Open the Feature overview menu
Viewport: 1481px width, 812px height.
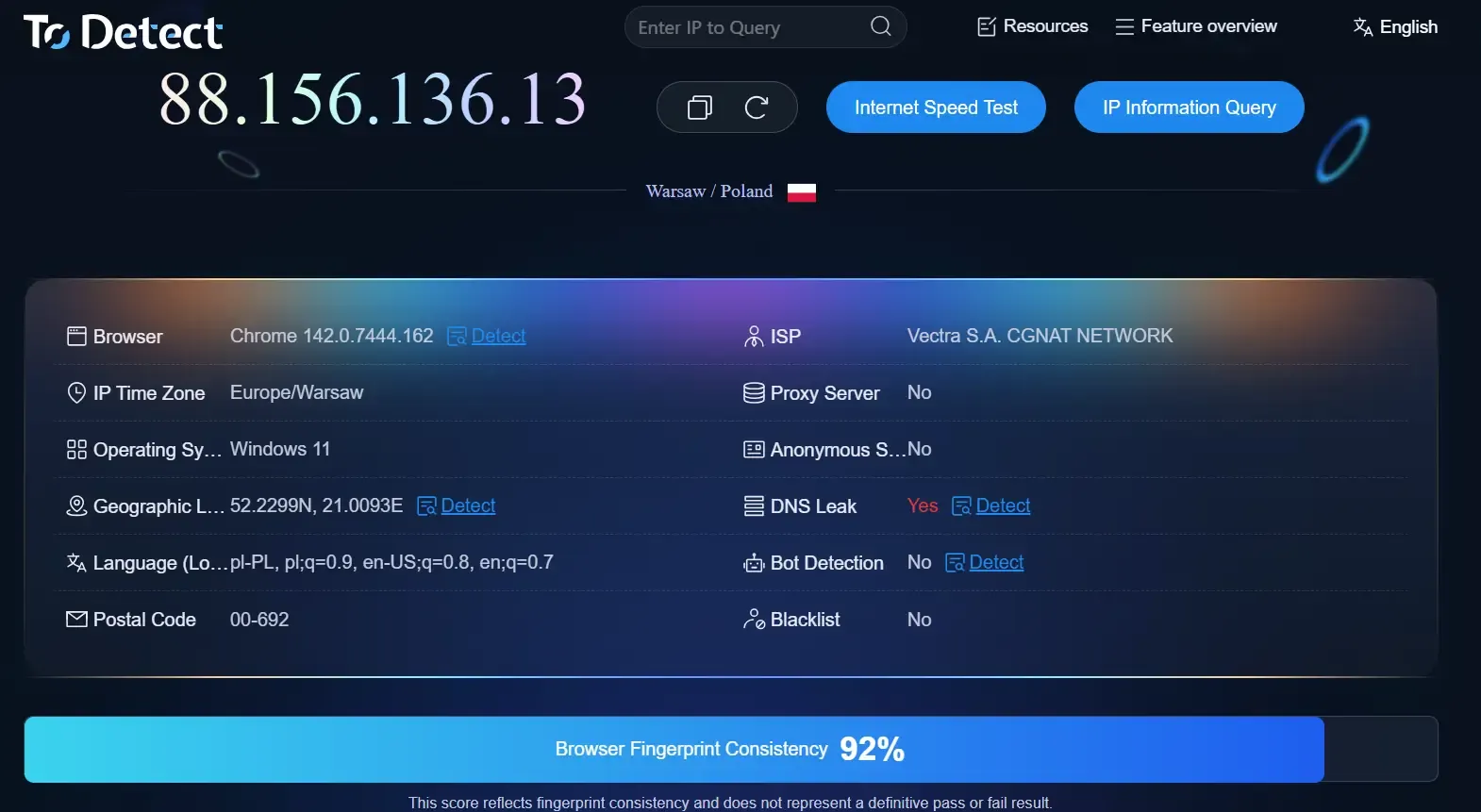(x=1196, y=26)
